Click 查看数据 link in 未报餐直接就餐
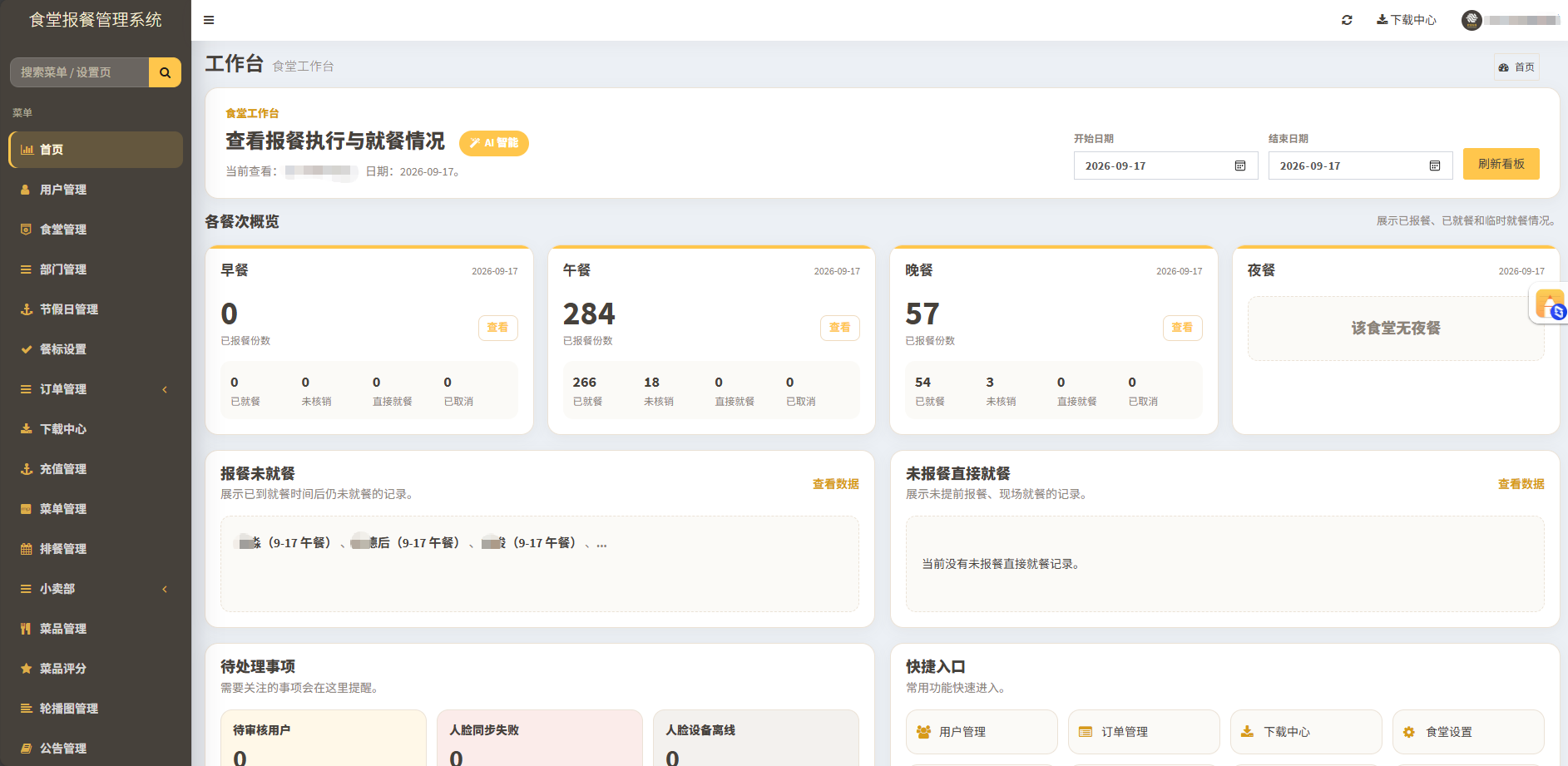1568x766 pixels. [1521, 484]
